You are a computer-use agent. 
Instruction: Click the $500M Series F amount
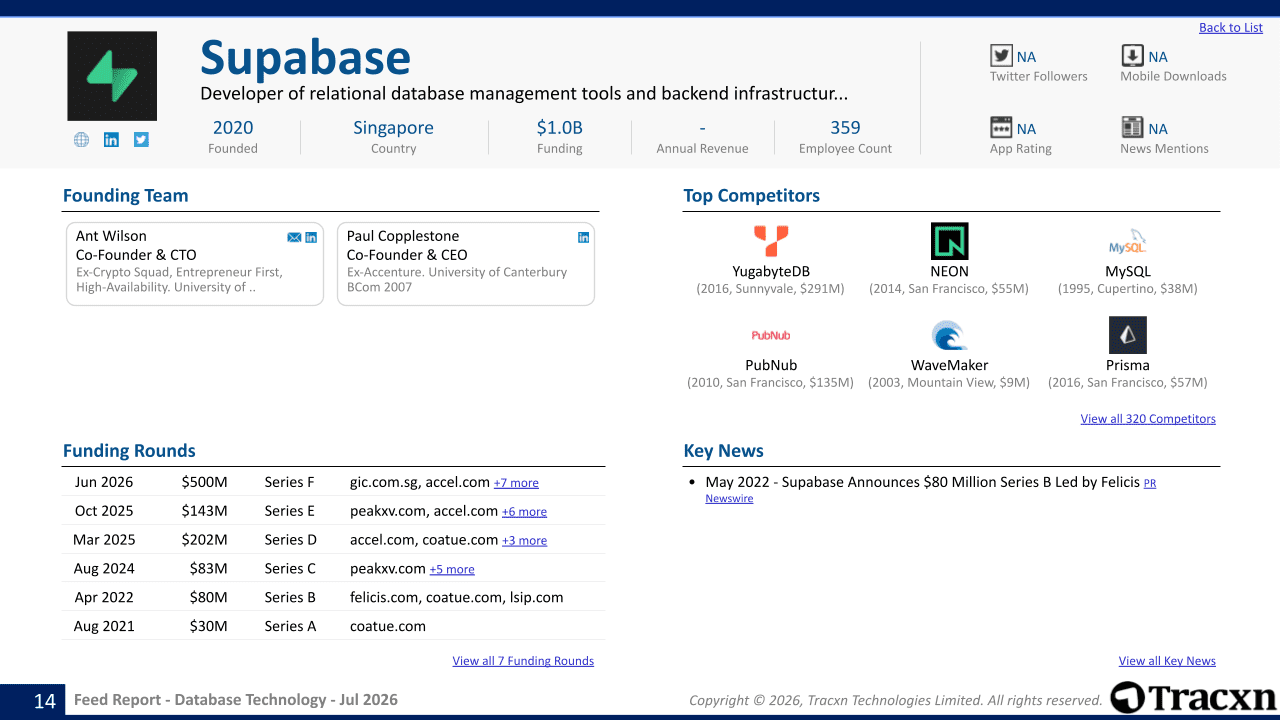click(204, 482)
